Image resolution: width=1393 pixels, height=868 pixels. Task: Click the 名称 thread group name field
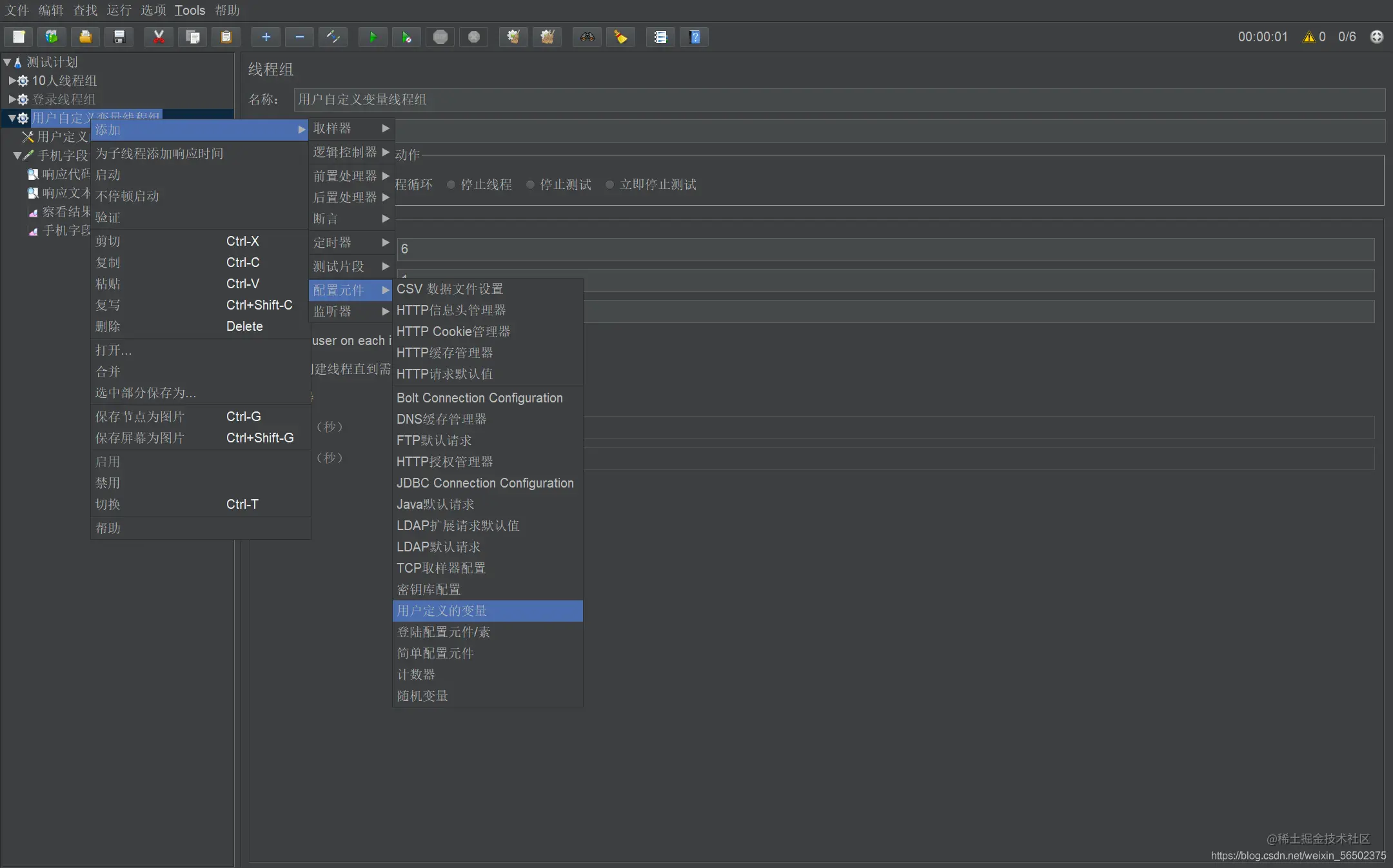[x=838, y=99]
